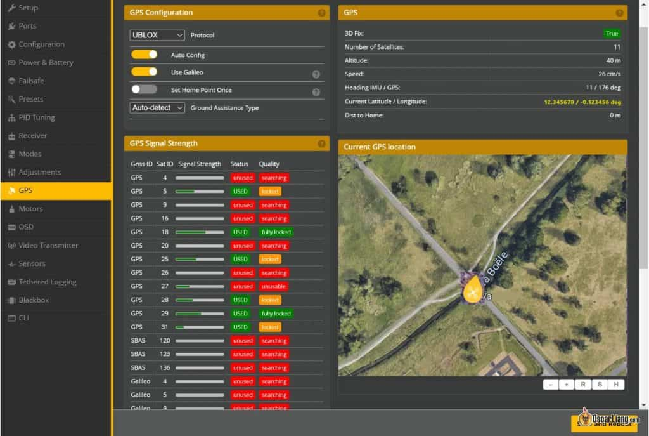Click help icon in GPS info panel header
Image resolution: width=649 pixels, height=436 pixels.
tap(619, 13)
